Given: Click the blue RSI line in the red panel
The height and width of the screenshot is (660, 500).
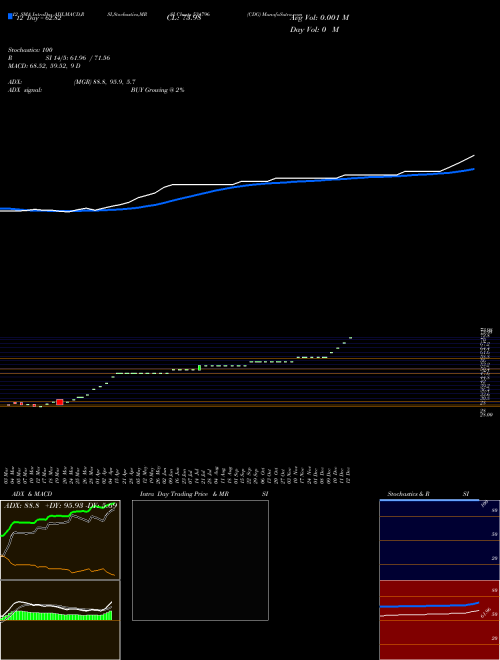Looking at the screenshot, I should 429,605.
